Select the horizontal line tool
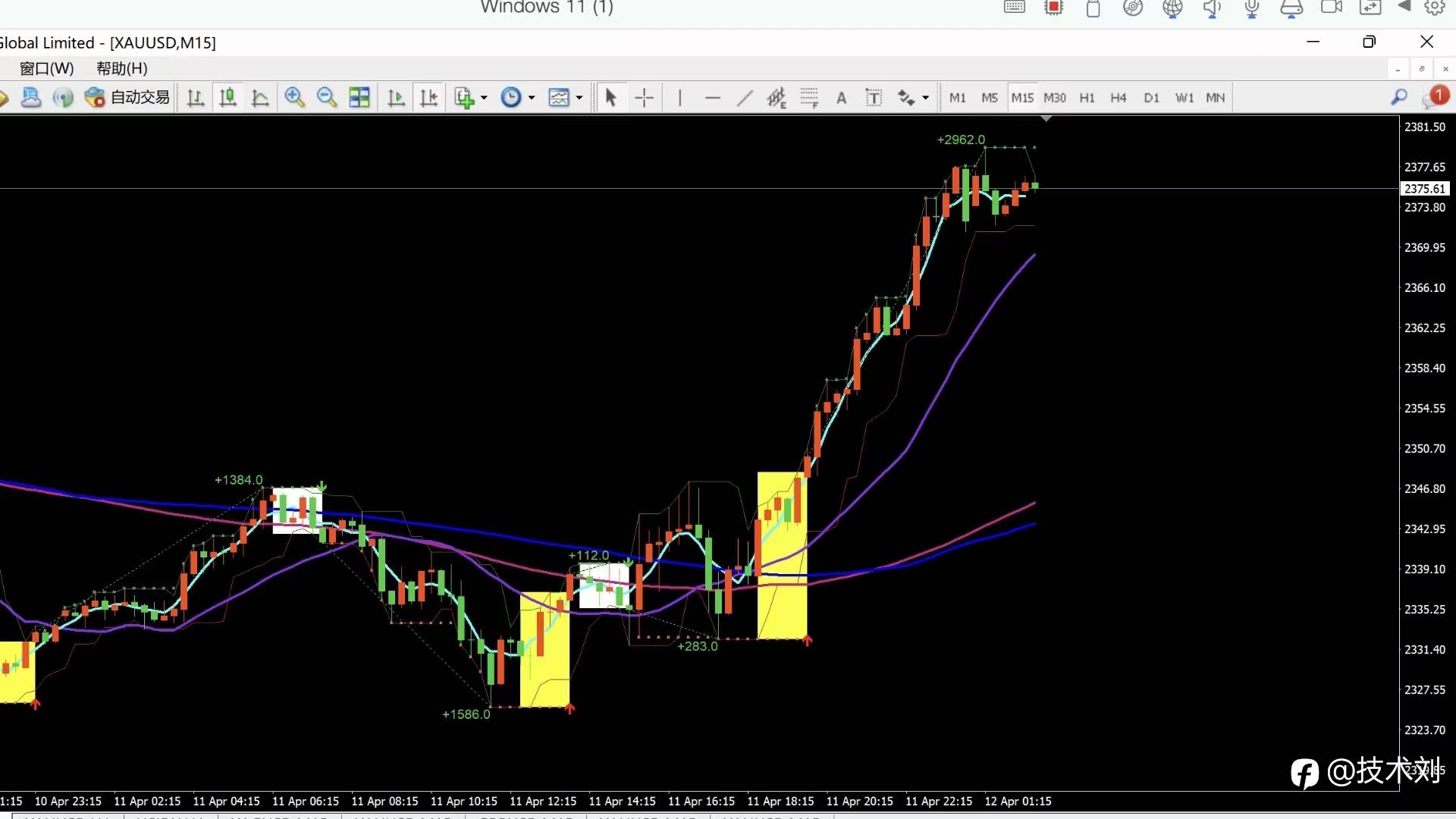 712,97
